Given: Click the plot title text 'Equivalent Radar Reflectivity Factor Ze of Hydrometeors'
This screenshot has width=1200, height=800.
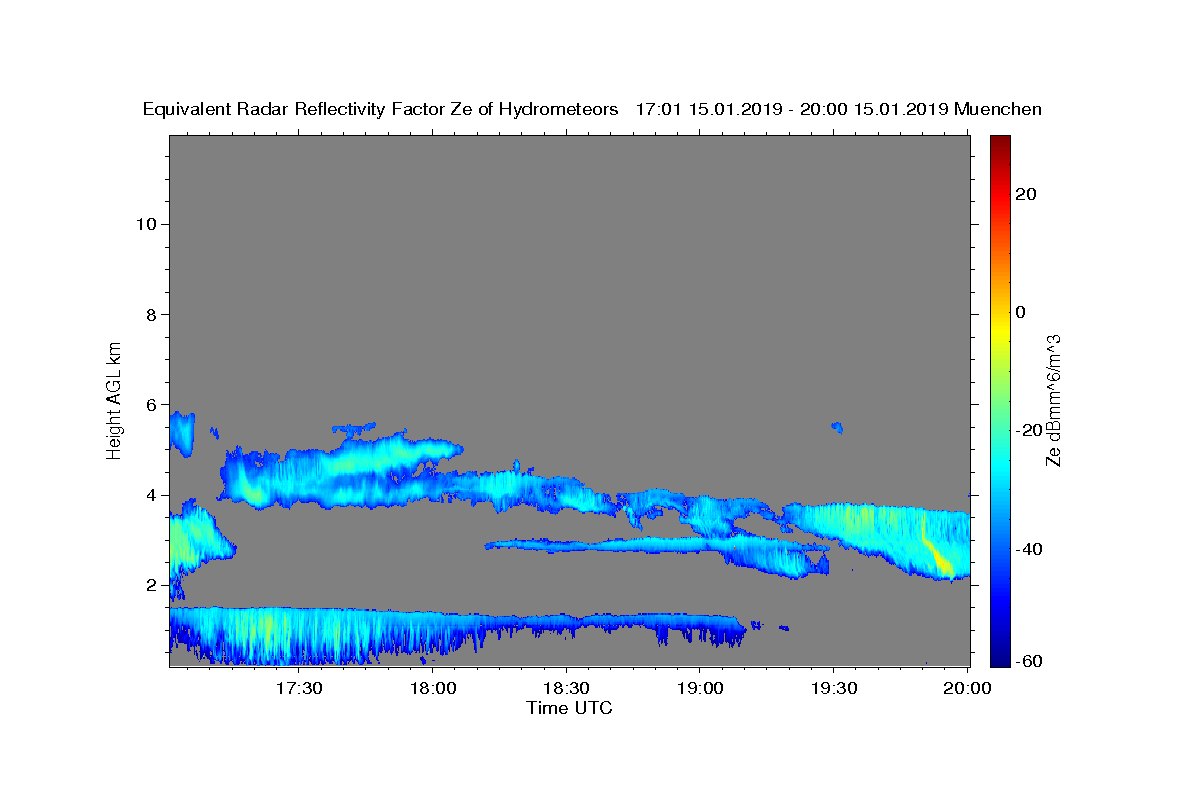Looking at the screenshot, I should click(x=380, y=109).
